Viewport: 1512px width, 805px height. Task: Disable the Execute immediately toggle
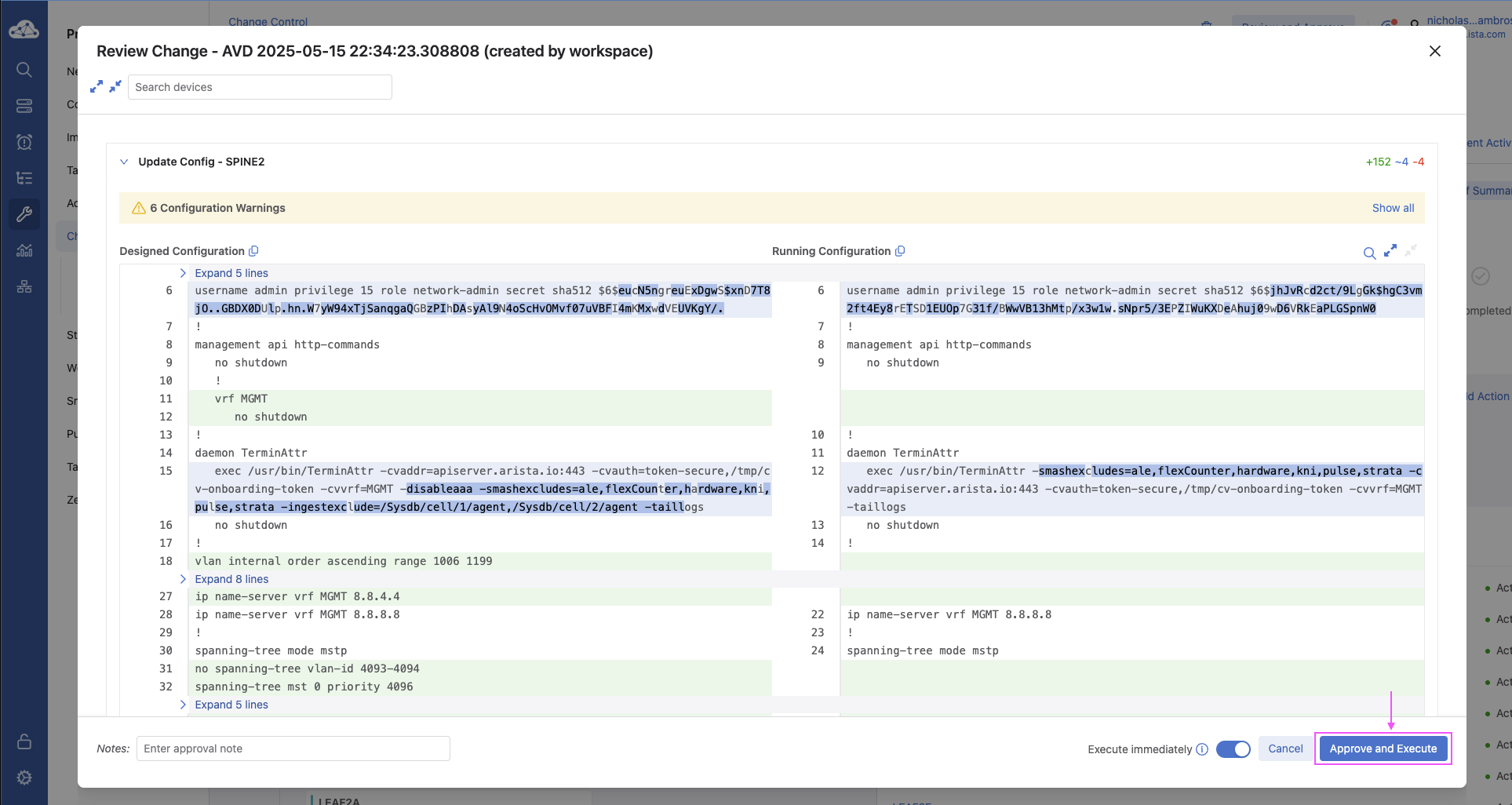tap(1233, 749)
